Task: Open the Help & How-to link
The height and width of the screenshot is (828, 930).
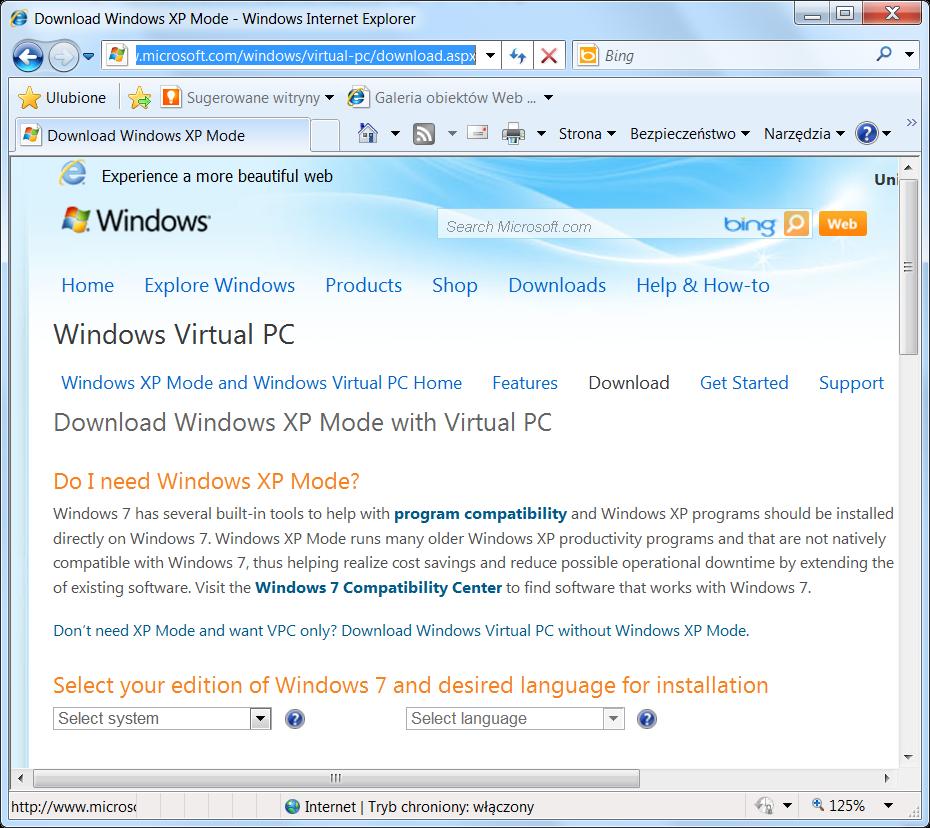Action: [x=703, y=285]
